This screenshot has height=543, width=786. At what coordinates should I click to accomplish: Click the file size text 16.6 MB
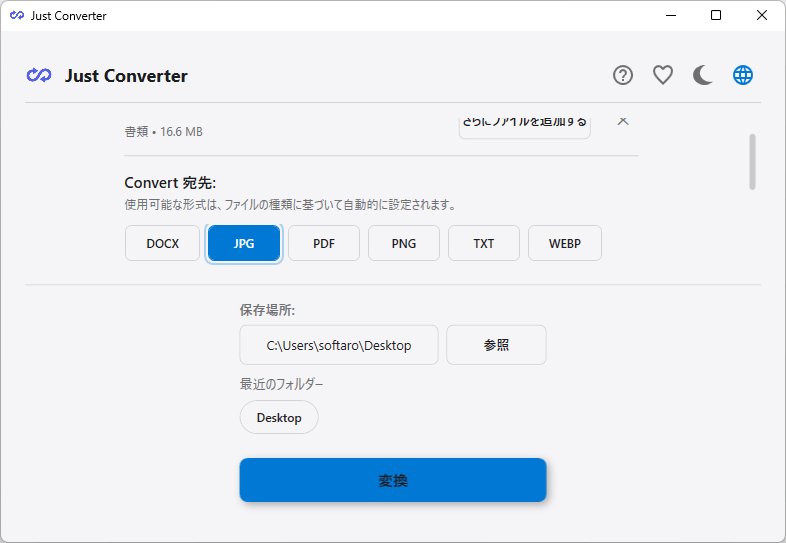(x=181, y=132)
